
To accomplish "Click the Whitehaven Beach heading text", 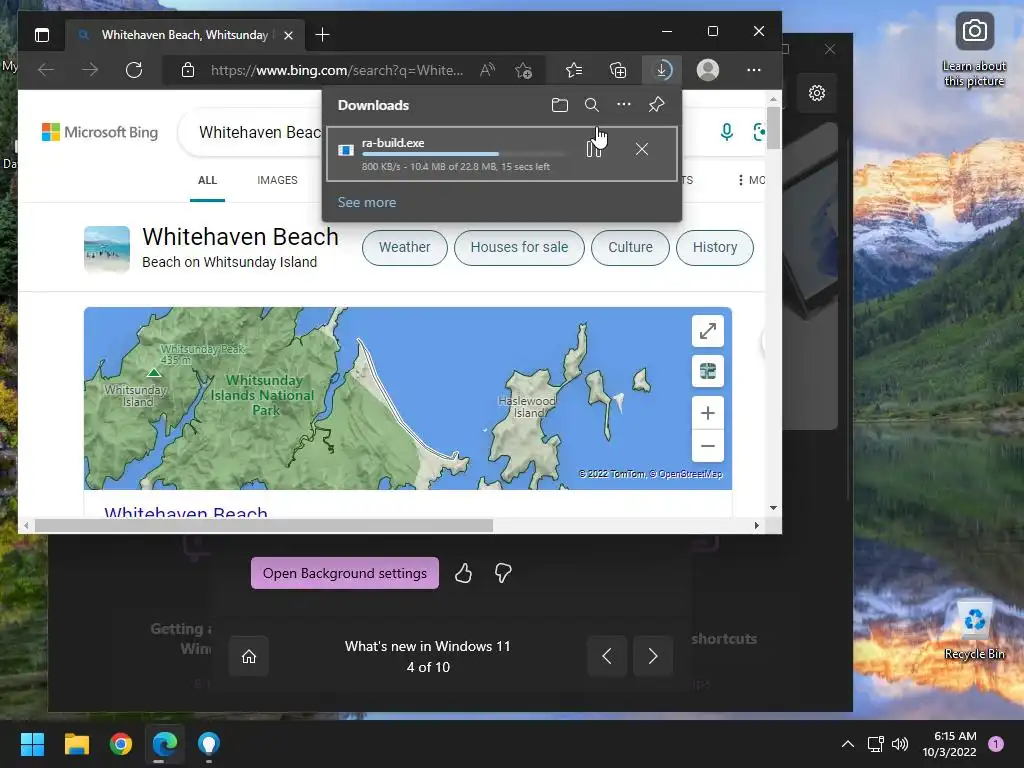I will pos(240,236).
